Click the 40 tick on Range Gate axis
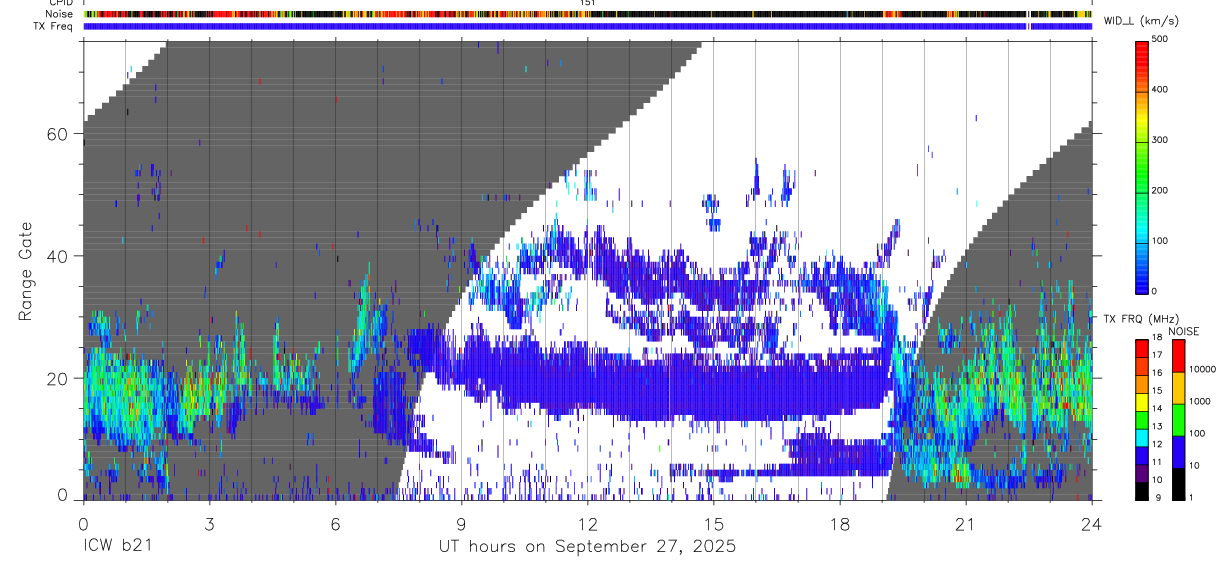 coord(58,256)
